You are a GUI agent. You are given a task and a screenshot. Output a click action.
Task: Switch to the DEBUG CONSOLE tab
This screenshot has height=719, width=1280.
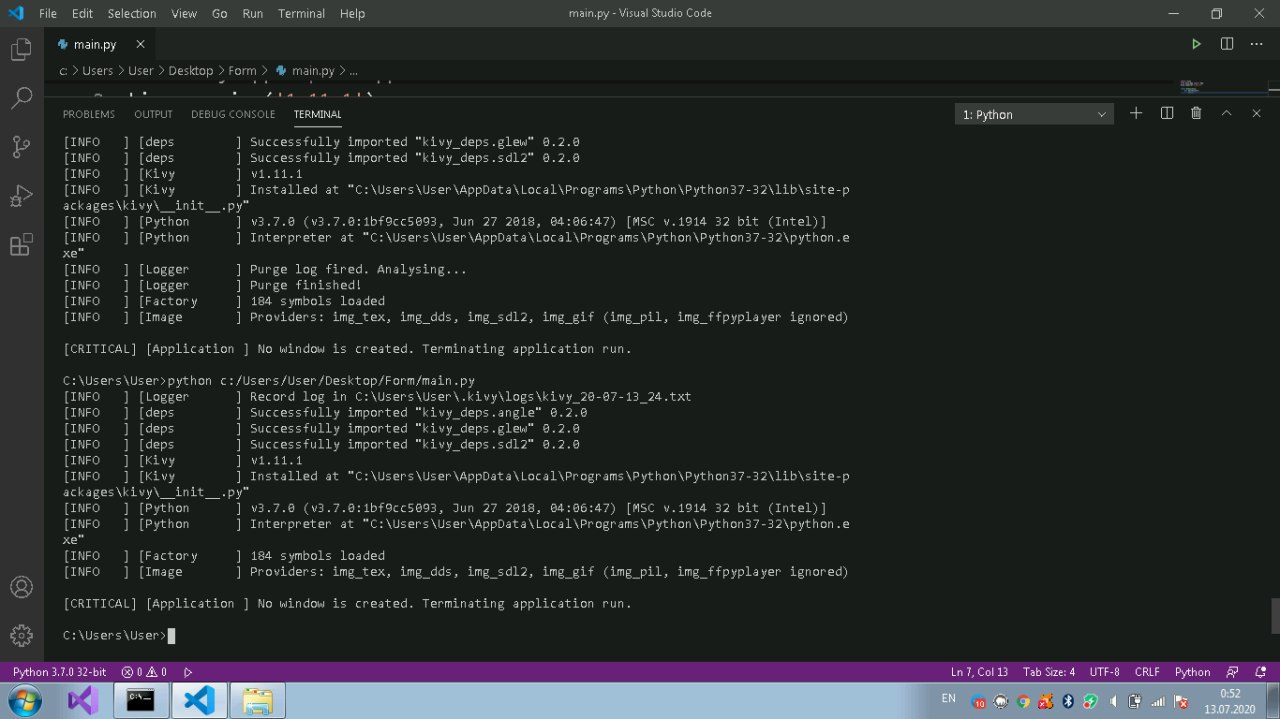coord(233,114)
